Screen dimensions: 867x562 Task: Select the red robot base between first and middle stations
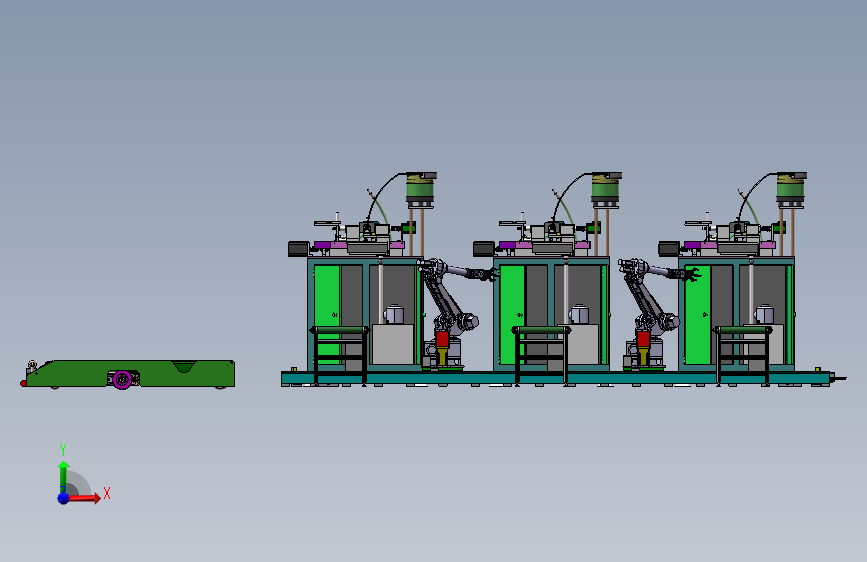pos(442,339)
